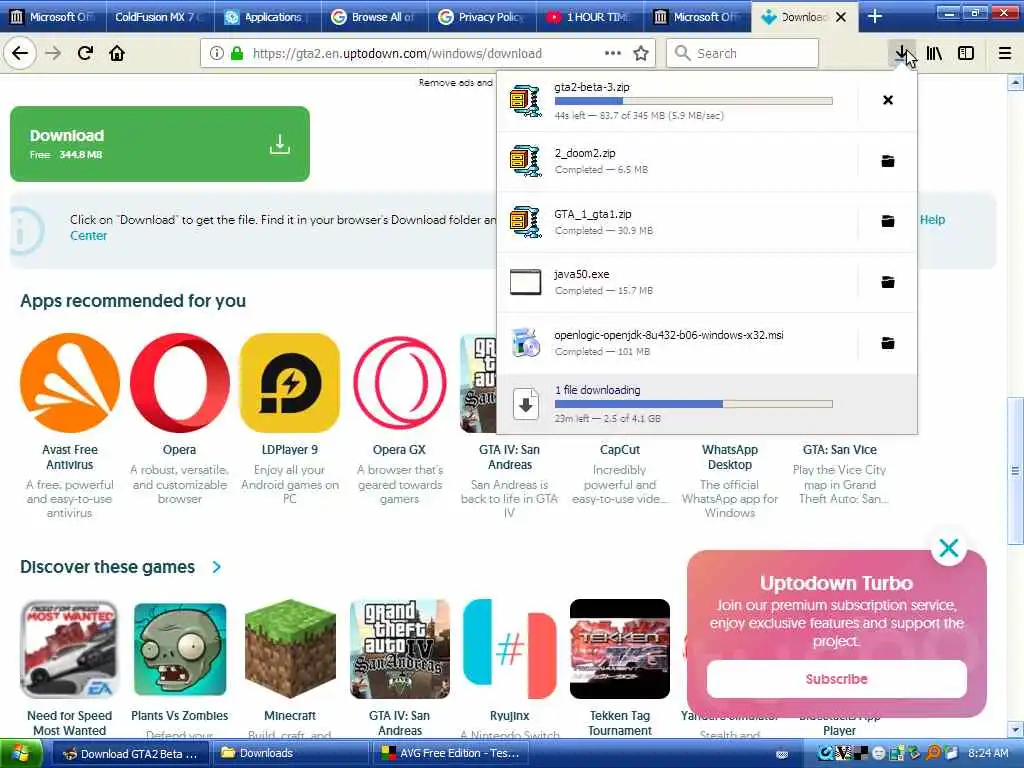Open the Library bookmarks icon
1024x768 pixels.
click(x=934, y=53)
